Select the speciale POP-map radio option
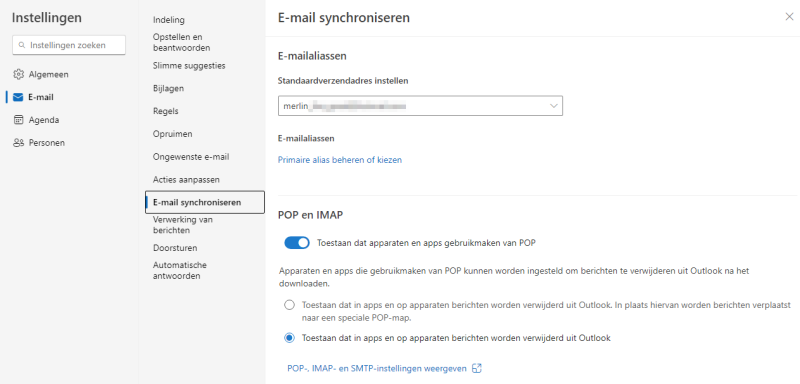This screenshot has width=800, height=384. [289, 305]
